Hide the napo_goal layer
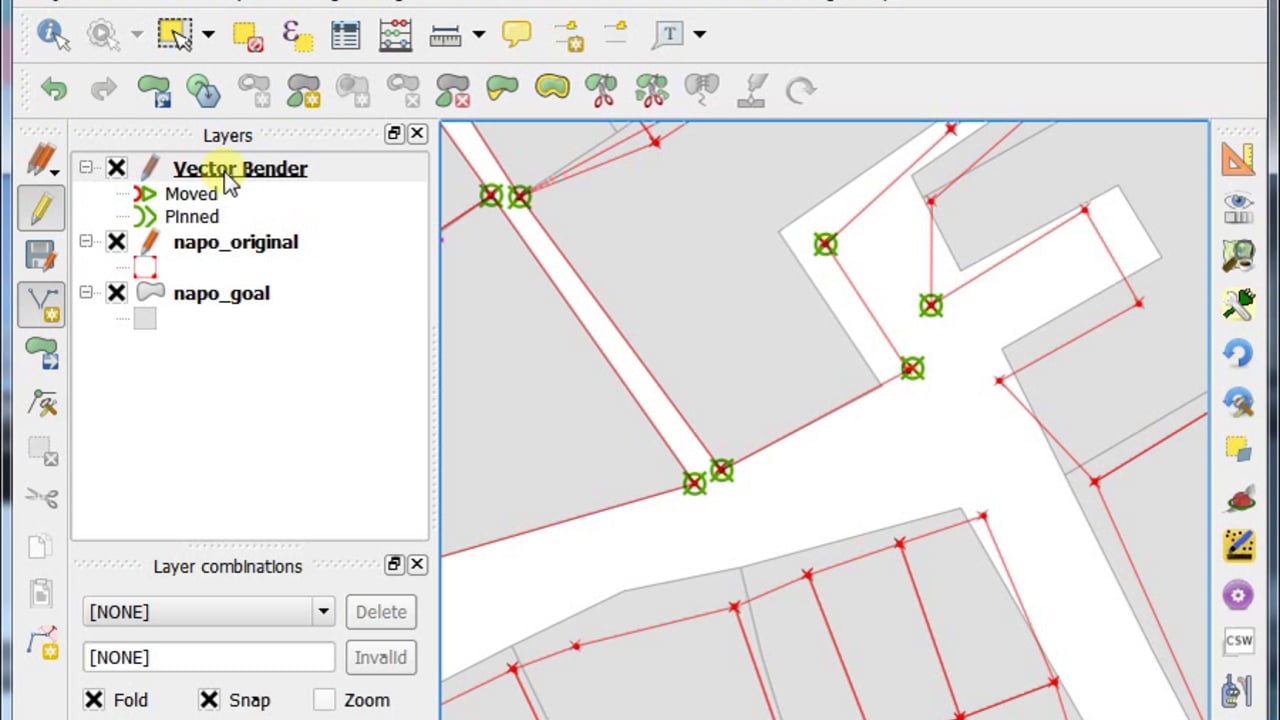The image size is (1280, 720). [117, 293]
